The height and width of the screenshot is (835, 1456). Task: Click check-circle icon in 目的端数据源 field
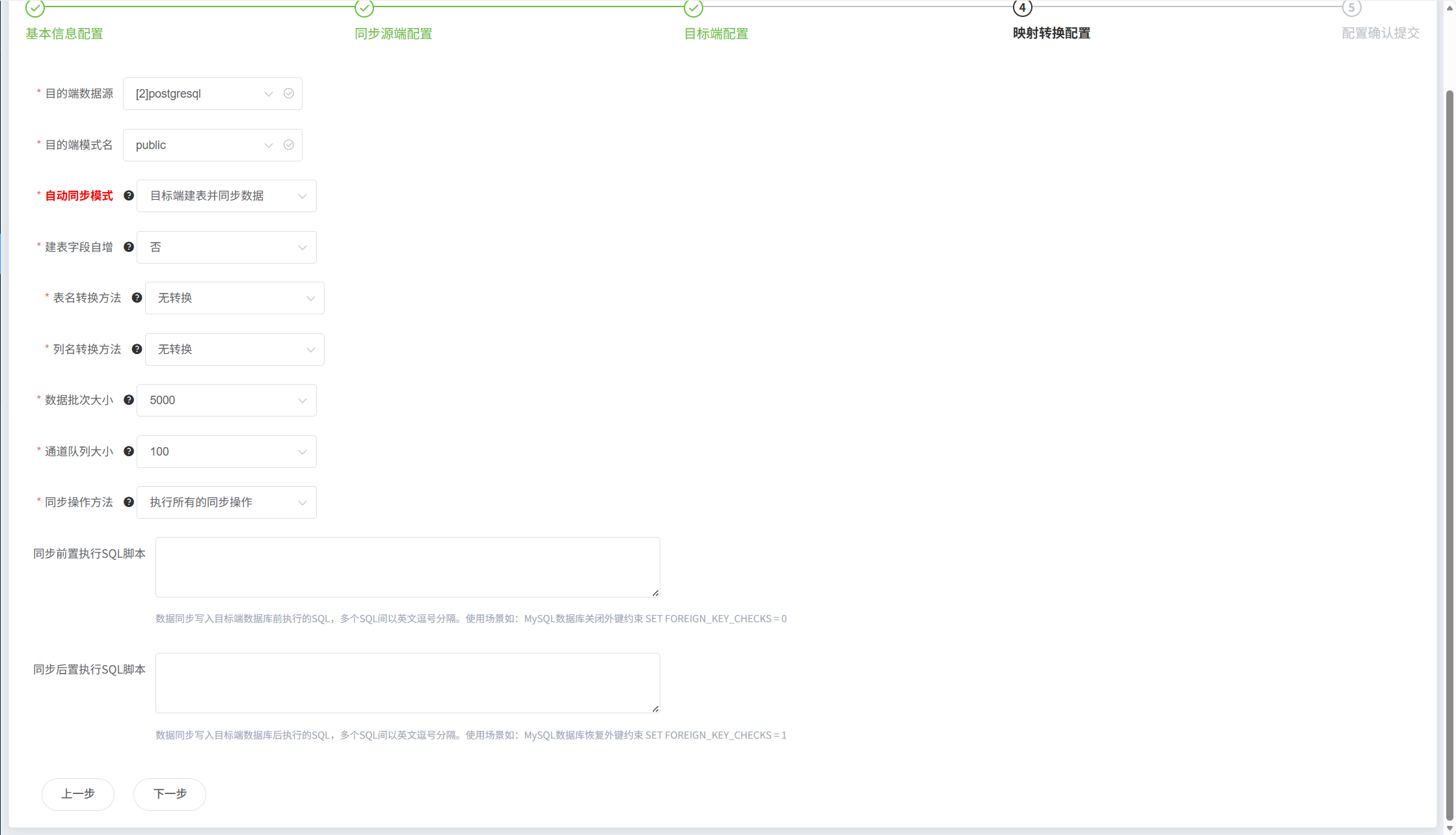point(289,94)
